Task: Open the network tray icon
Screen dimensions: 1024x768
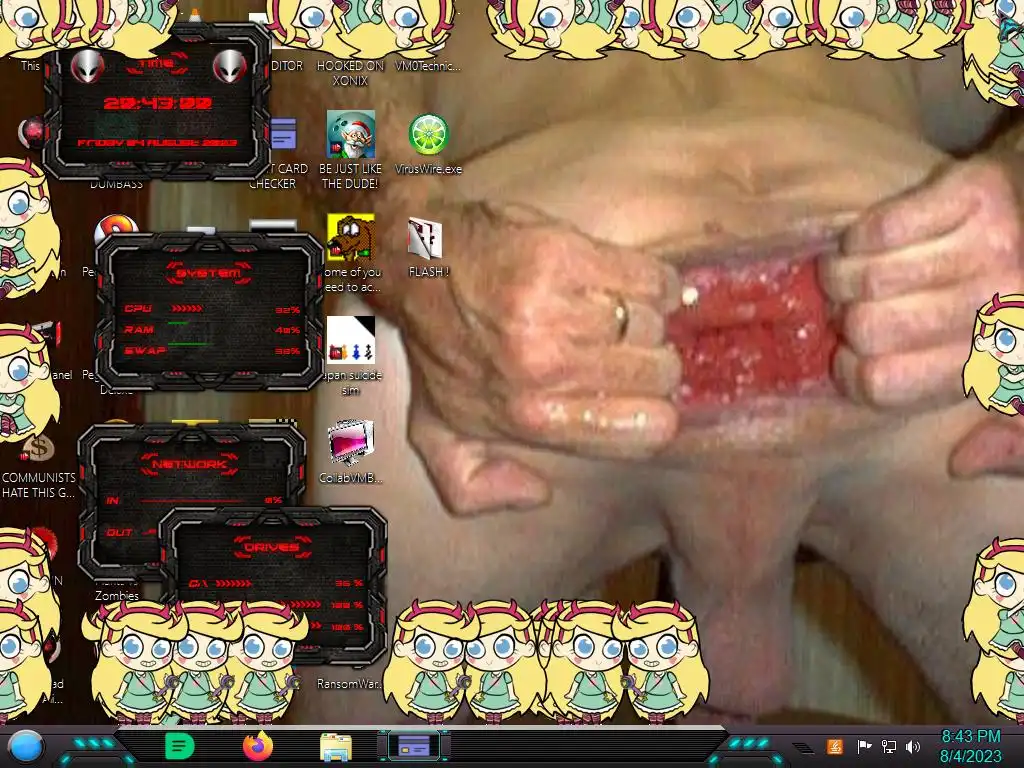Action: 888,746
